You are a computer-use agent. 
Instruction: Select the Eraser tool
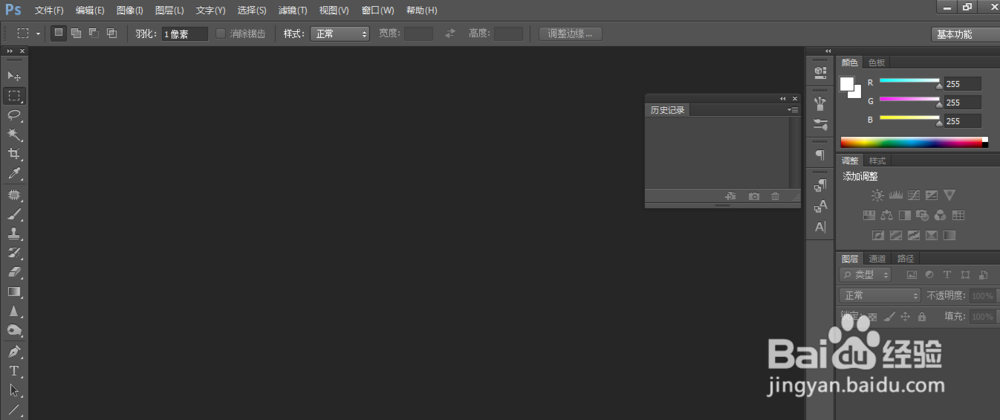coord(14,272)
